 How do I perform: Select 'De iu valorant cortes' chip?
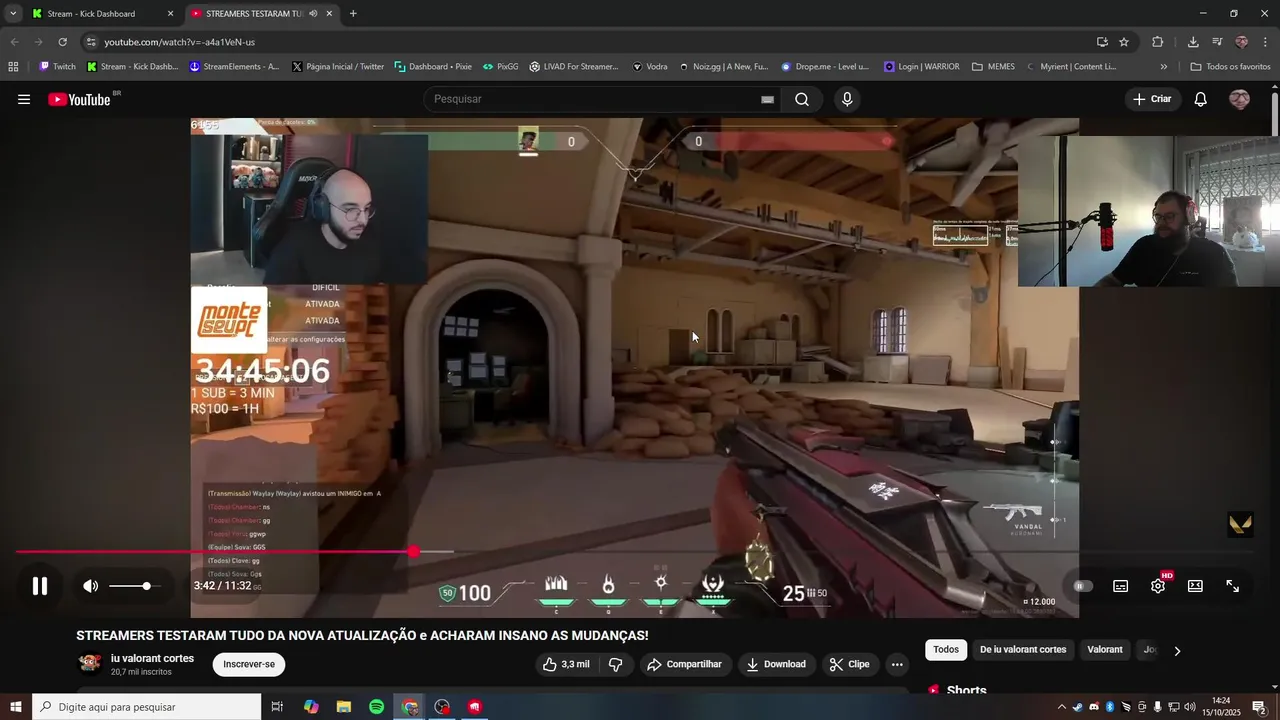1023,650
